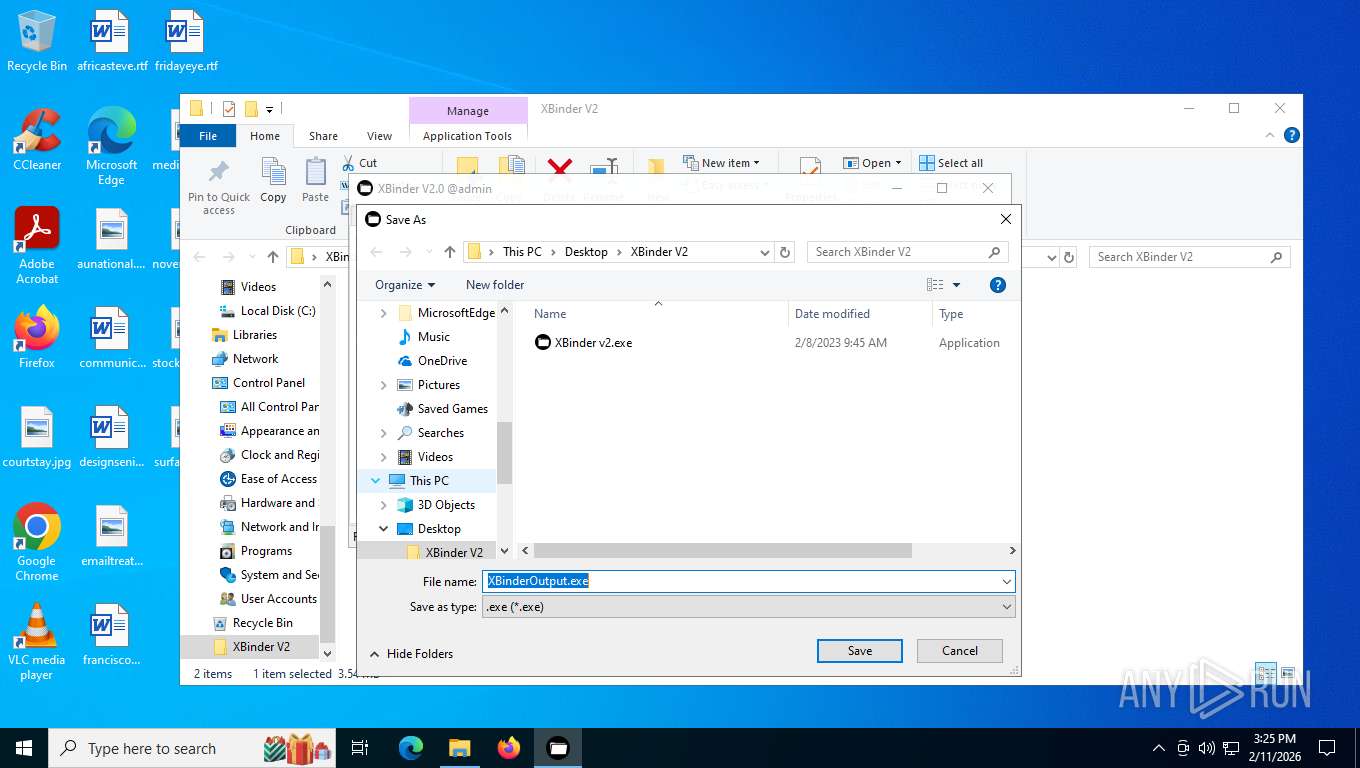Viewport: 1360px width, 768px height.
Task: Select Network in Explorer navigation pane
Action: [x=245, y=359]
